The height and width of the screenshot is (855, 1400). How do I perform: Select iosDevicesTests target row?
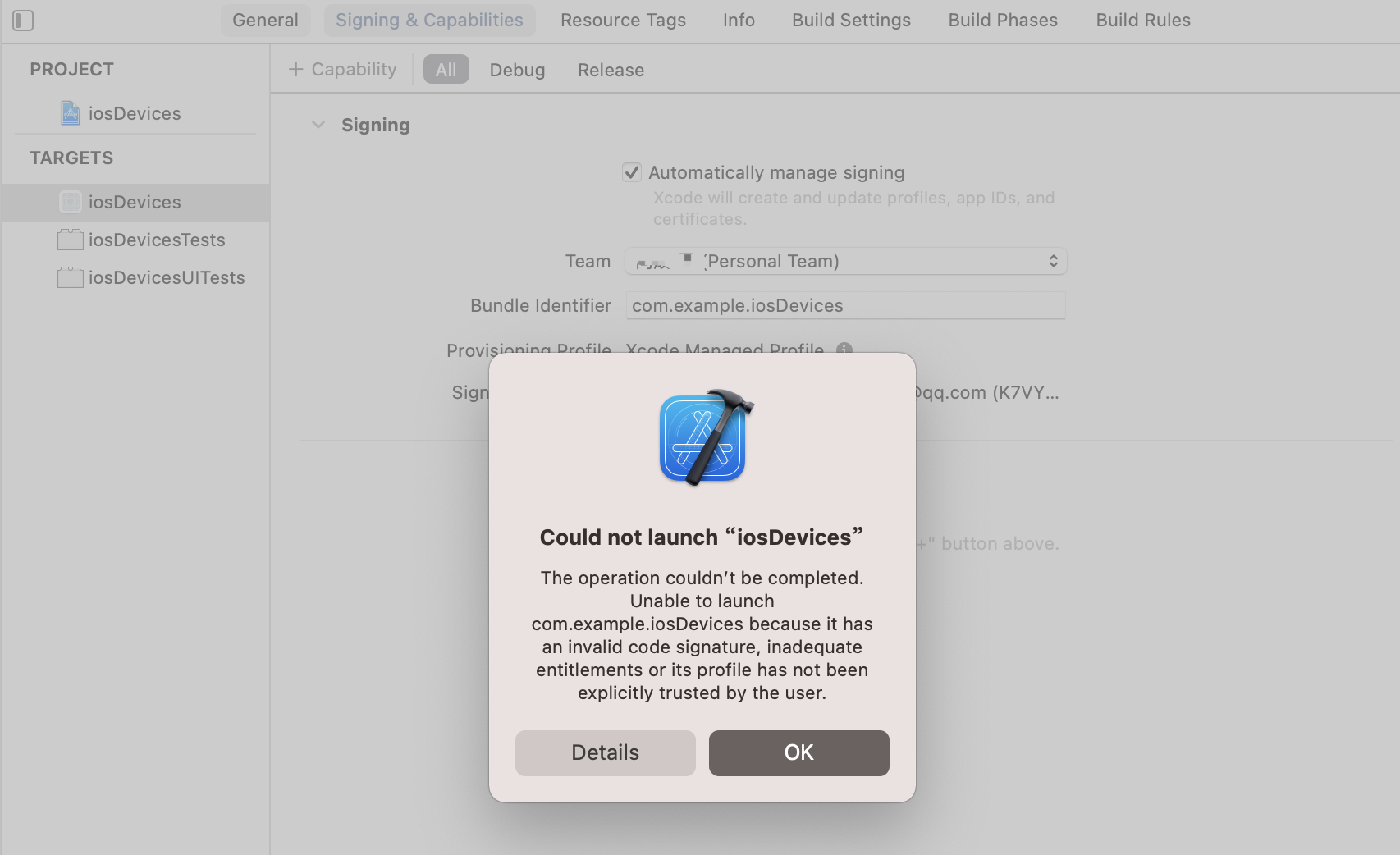[135, 240]
